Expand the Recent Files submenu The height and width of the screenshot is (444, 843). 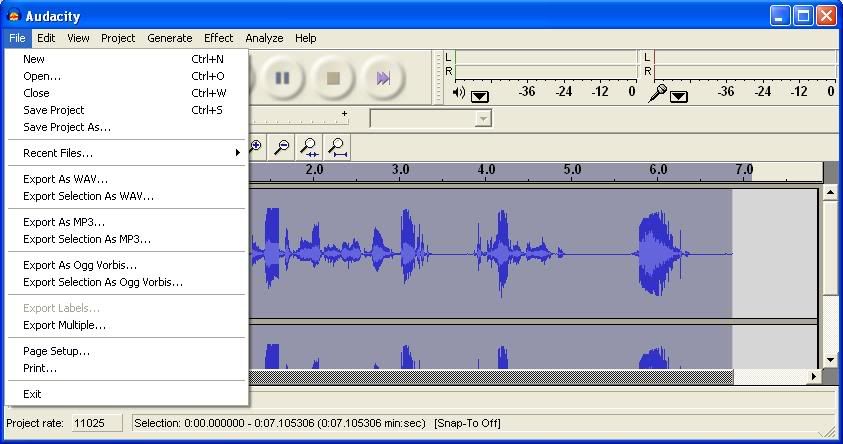126,153
